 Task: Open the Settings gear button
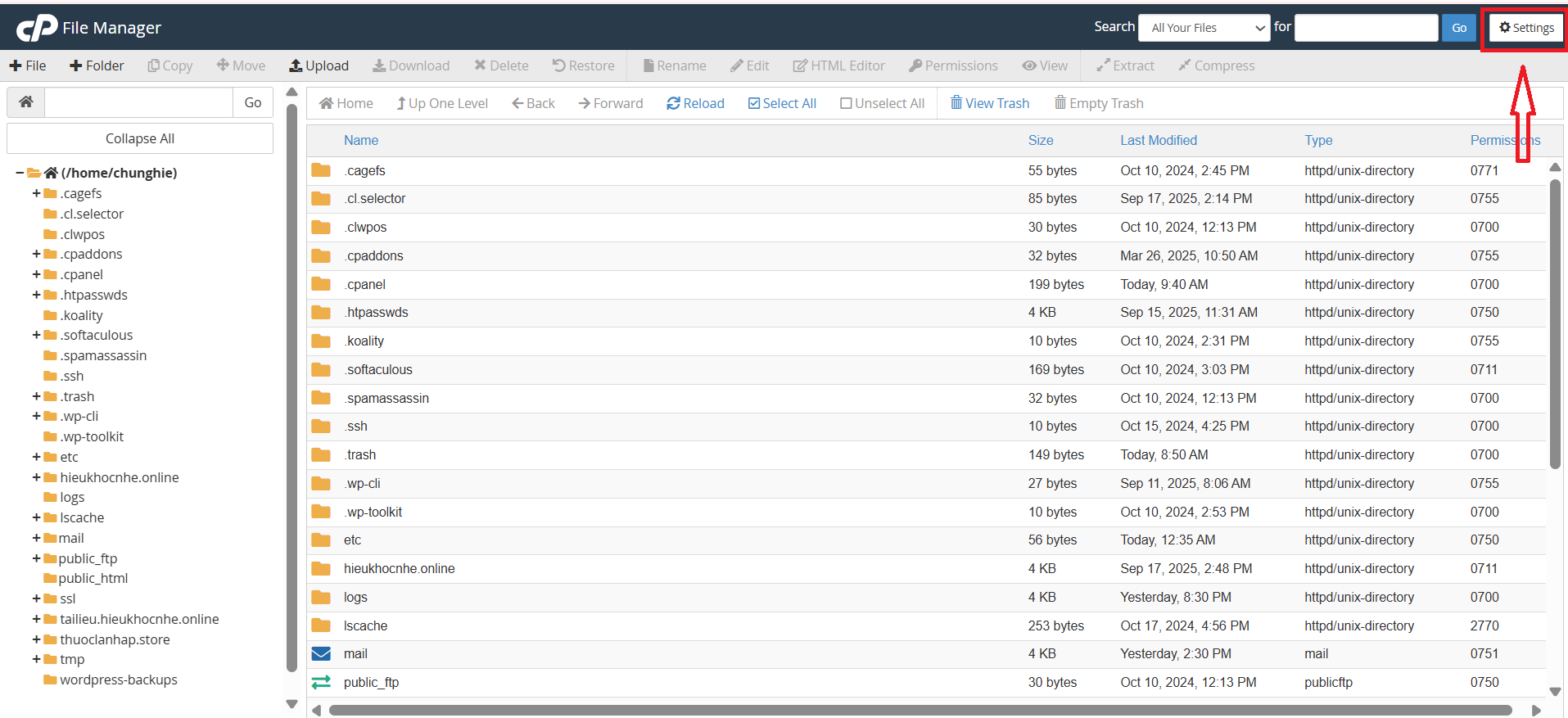(1526, 28)
